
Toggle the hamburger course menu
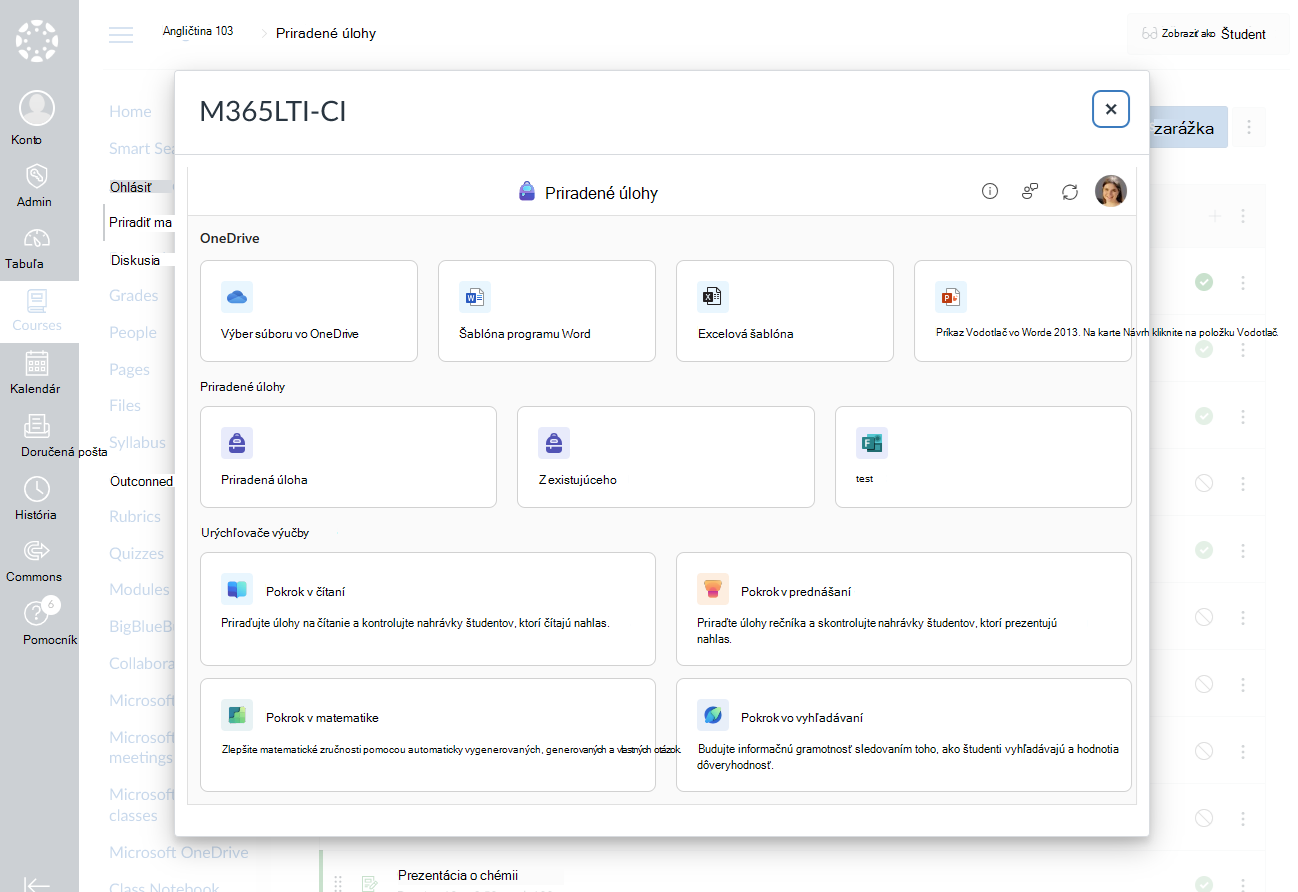[121, 34]
